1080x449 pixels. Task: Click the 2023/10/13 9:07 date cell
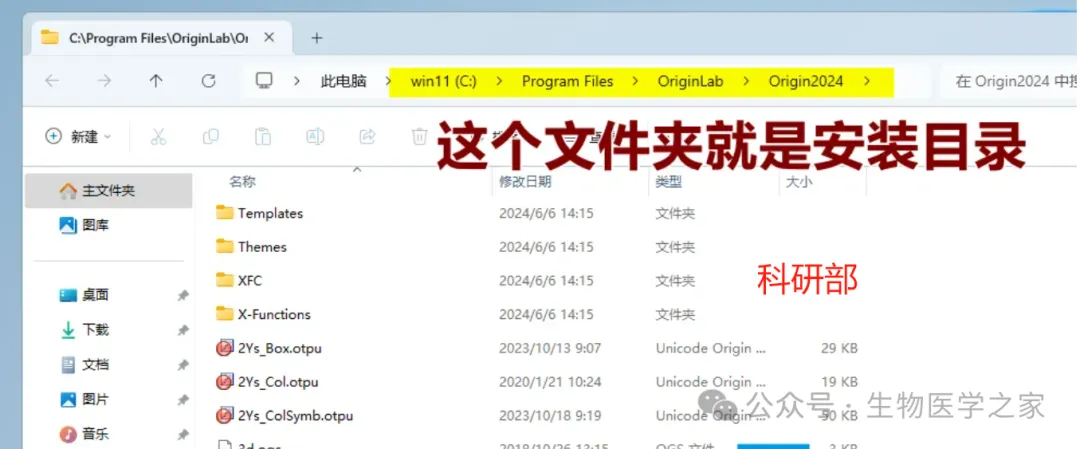pos(548,348)
